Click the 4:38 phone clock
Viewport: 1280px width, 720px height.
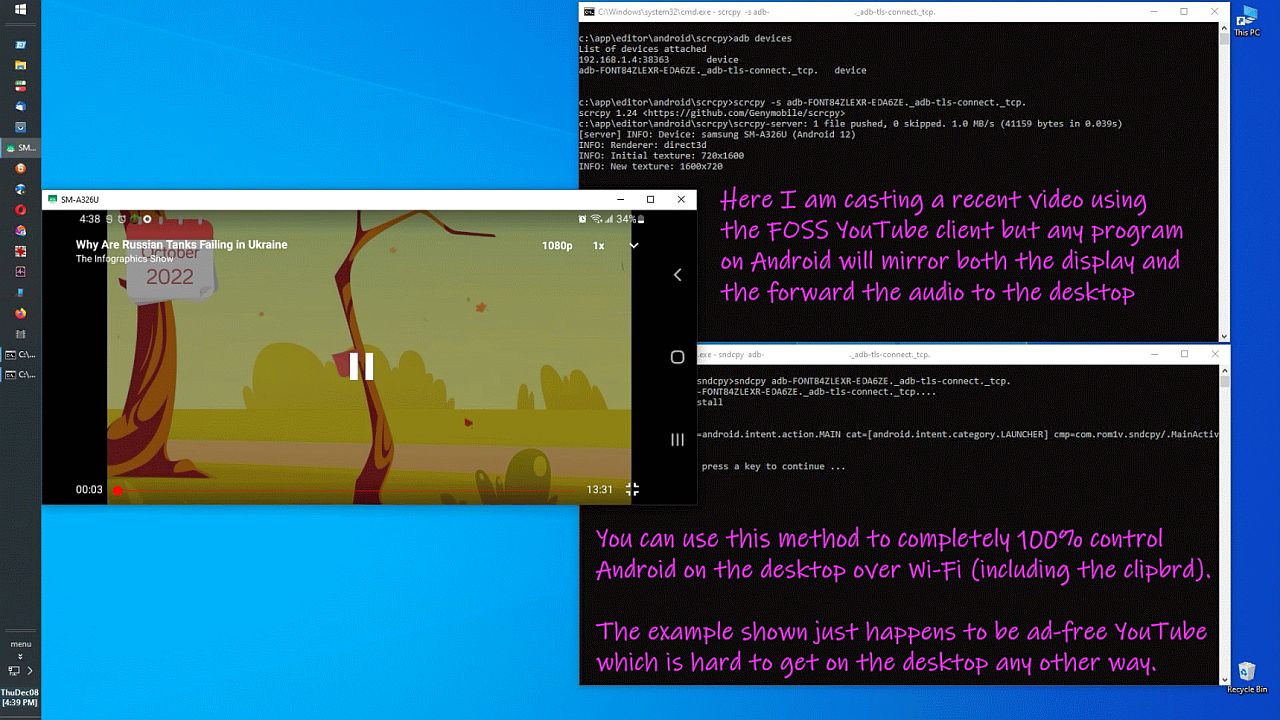point(90,219)
